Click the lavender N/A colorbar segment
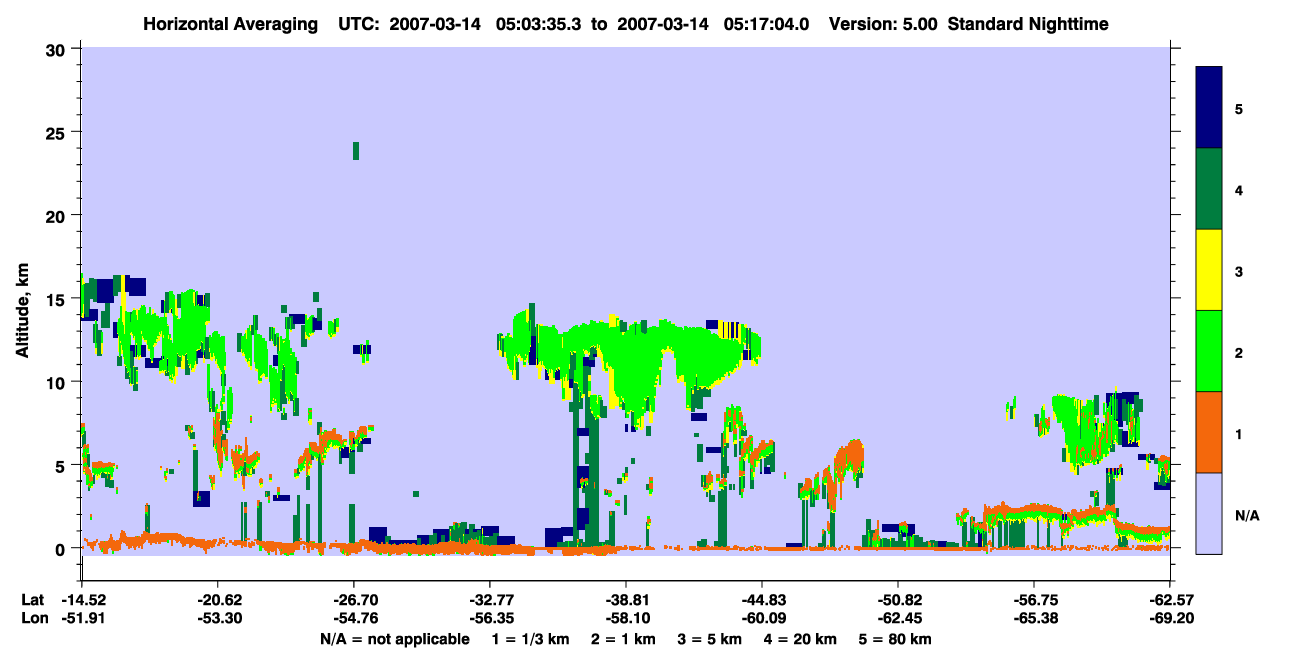The width and height of the screenshot is (1300, 667). coord(1209,513)
